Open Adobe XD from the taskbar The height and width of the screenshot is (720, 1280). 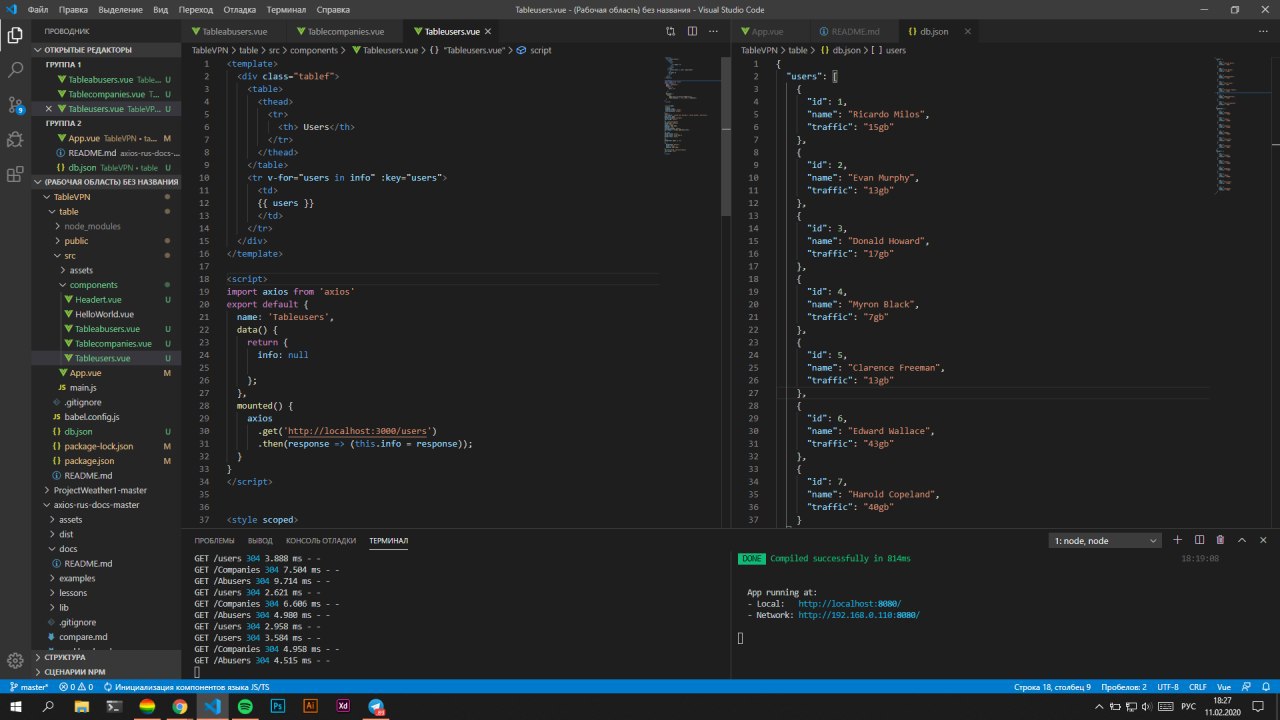(343, 707)
